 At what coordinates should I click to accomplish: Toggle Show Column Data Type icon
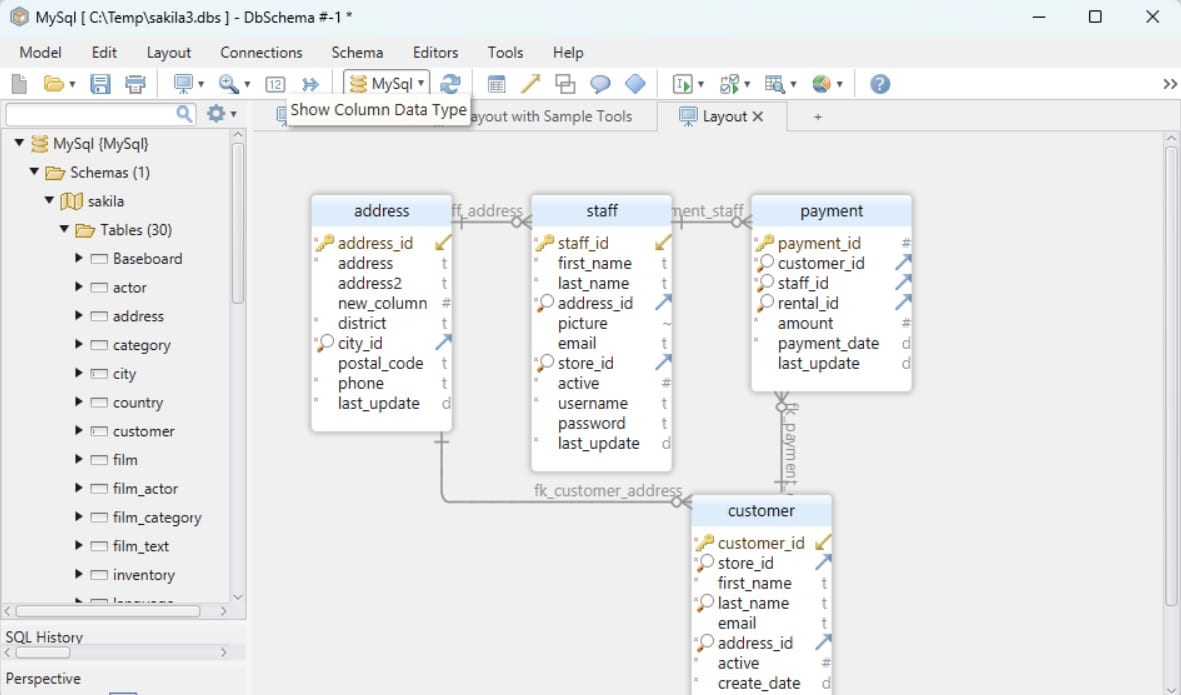tap(275, 84)
